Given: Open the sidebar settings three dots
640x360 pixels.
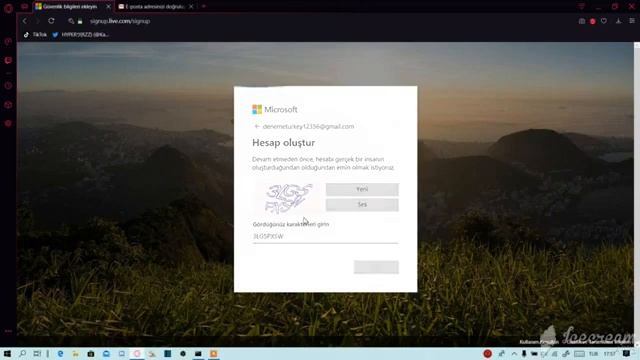Looking at the screenshot, I should coord(8,331).
